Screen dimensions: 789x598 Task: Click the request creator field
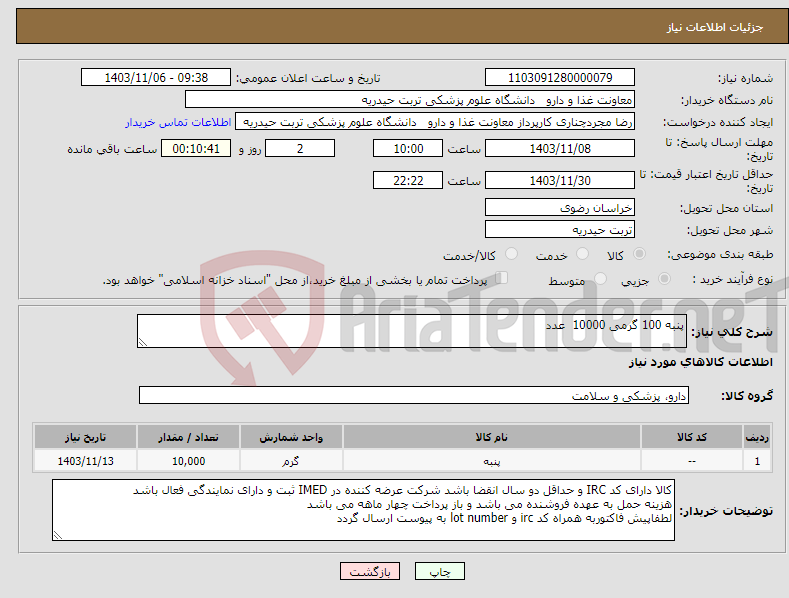(x=435, y=122)
